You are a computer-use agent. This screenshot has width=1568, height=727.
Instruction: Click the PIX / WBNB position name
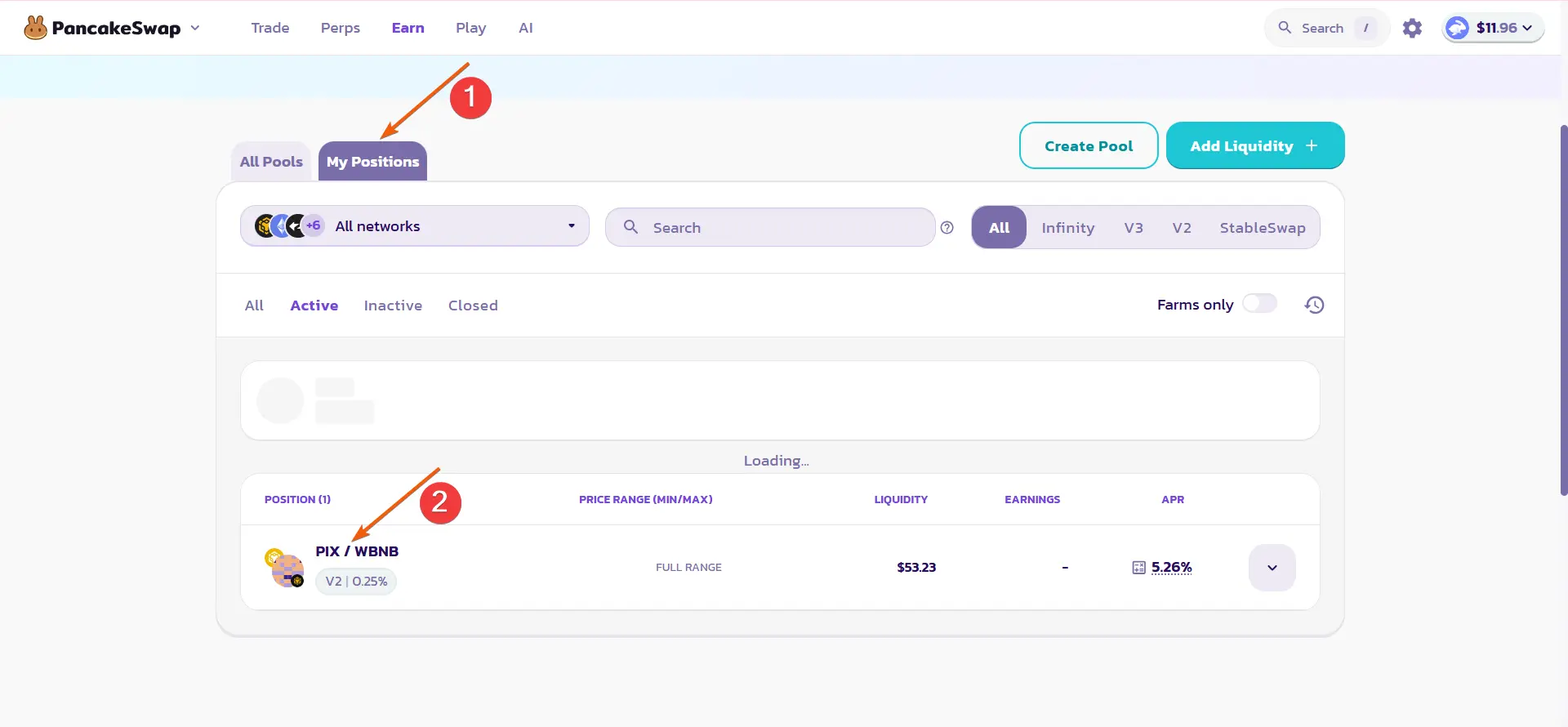pyautogui.click(x=357, y=551)
